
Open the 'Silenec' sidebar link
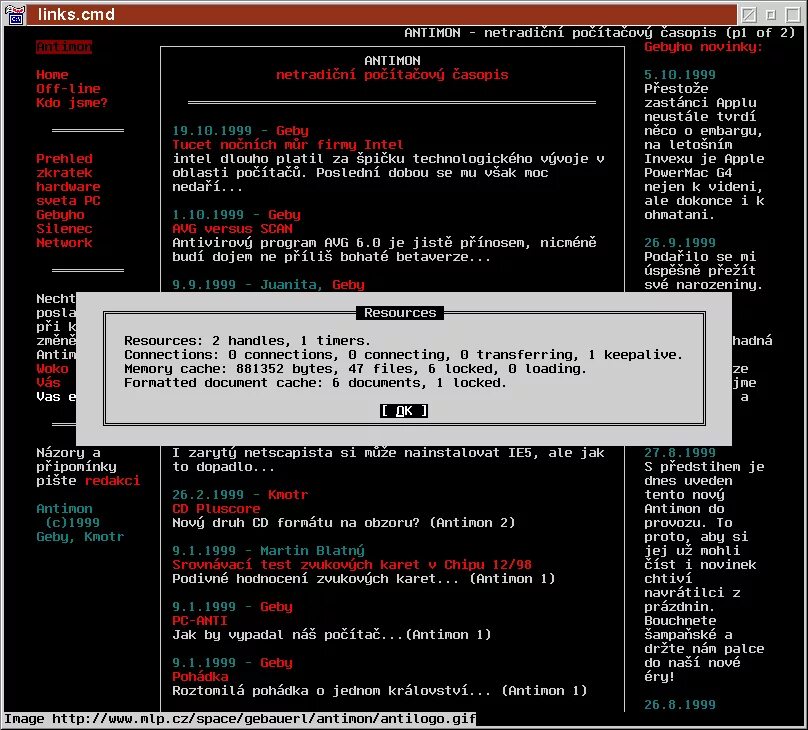(x=64, y=229)
